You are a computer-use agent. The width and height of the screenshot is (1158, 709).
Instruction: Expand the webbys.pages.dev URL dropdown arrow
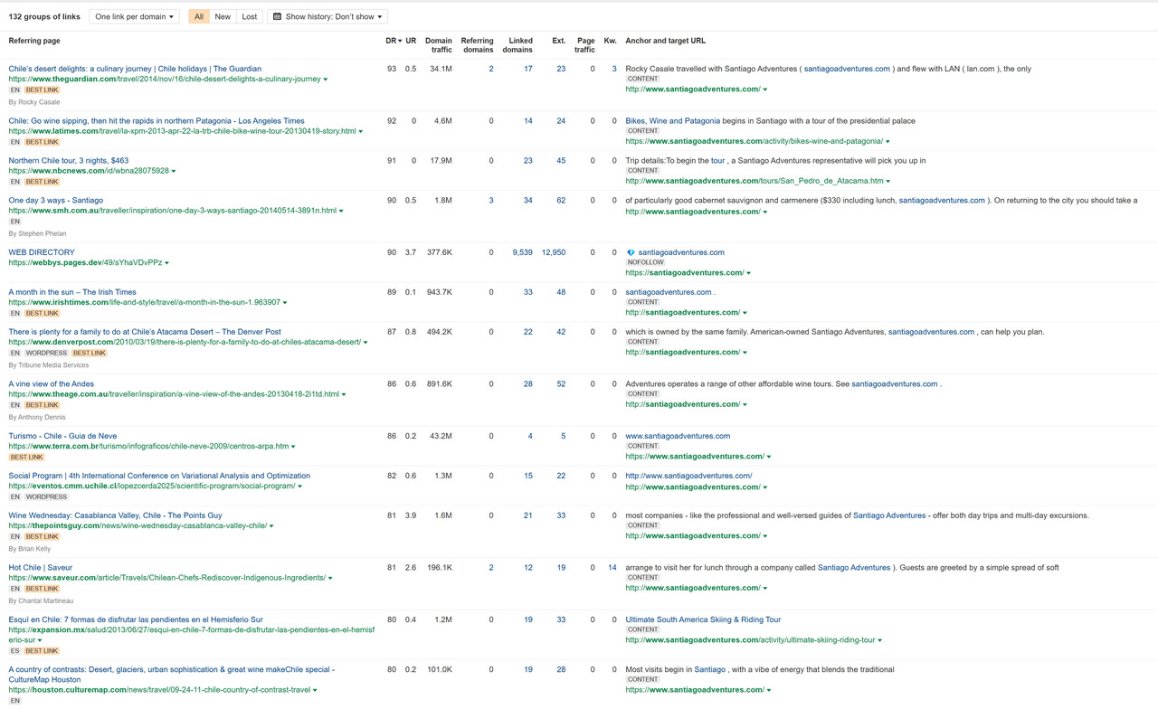[x=167, y=263]
